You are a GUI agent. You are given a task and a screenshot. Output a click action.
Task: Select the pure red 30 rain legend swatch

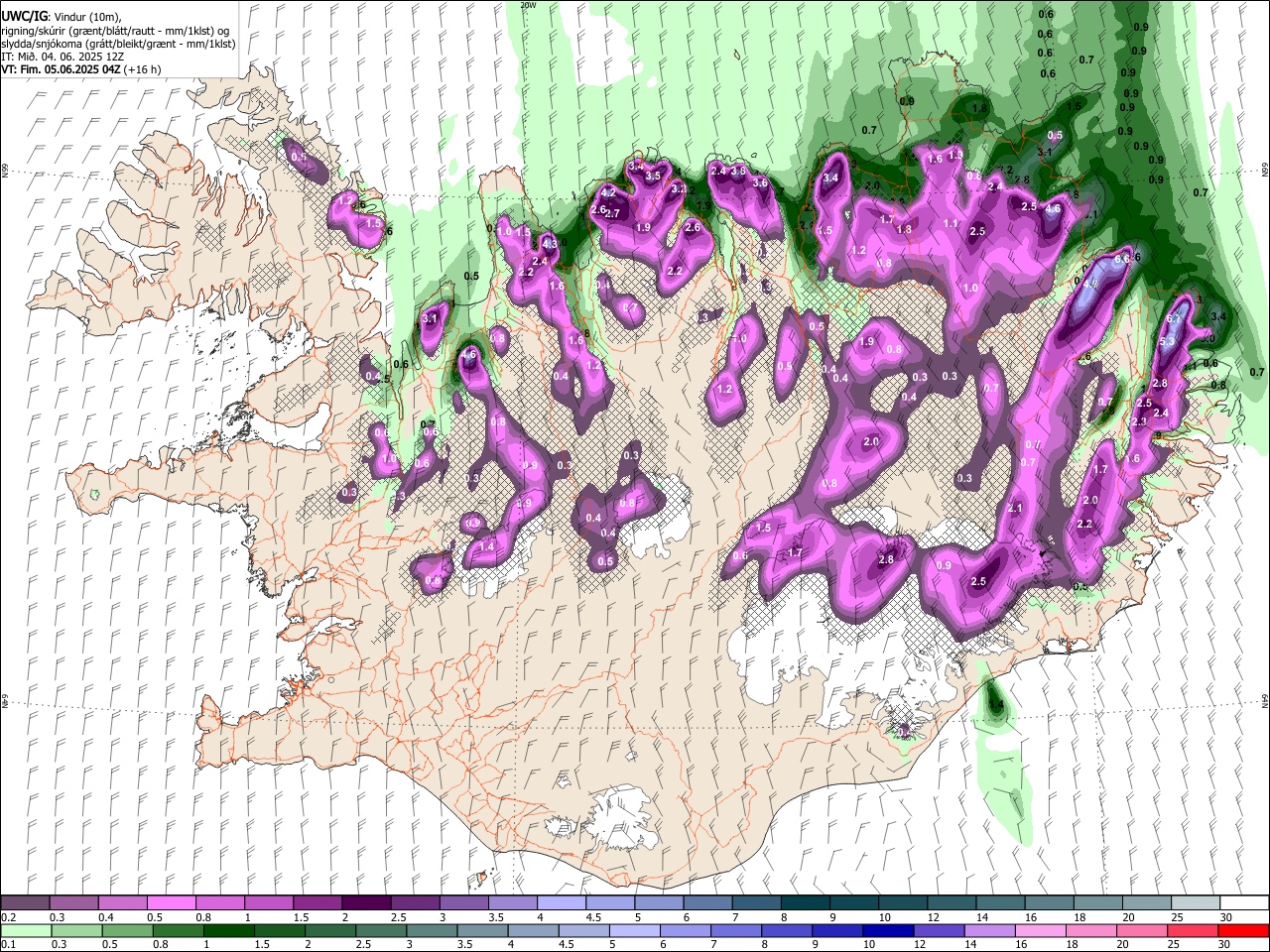(x=1243, y=930)
